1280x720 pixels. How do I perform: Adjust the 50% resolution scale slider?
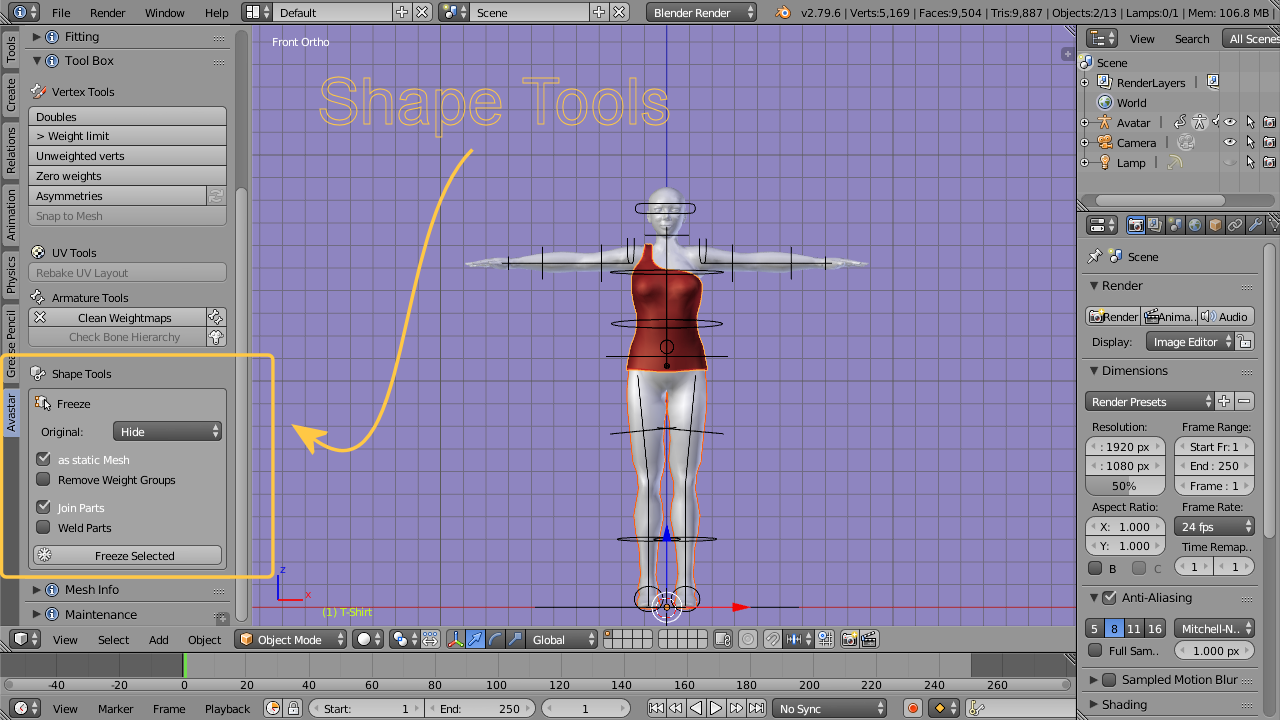point(1124,486)
